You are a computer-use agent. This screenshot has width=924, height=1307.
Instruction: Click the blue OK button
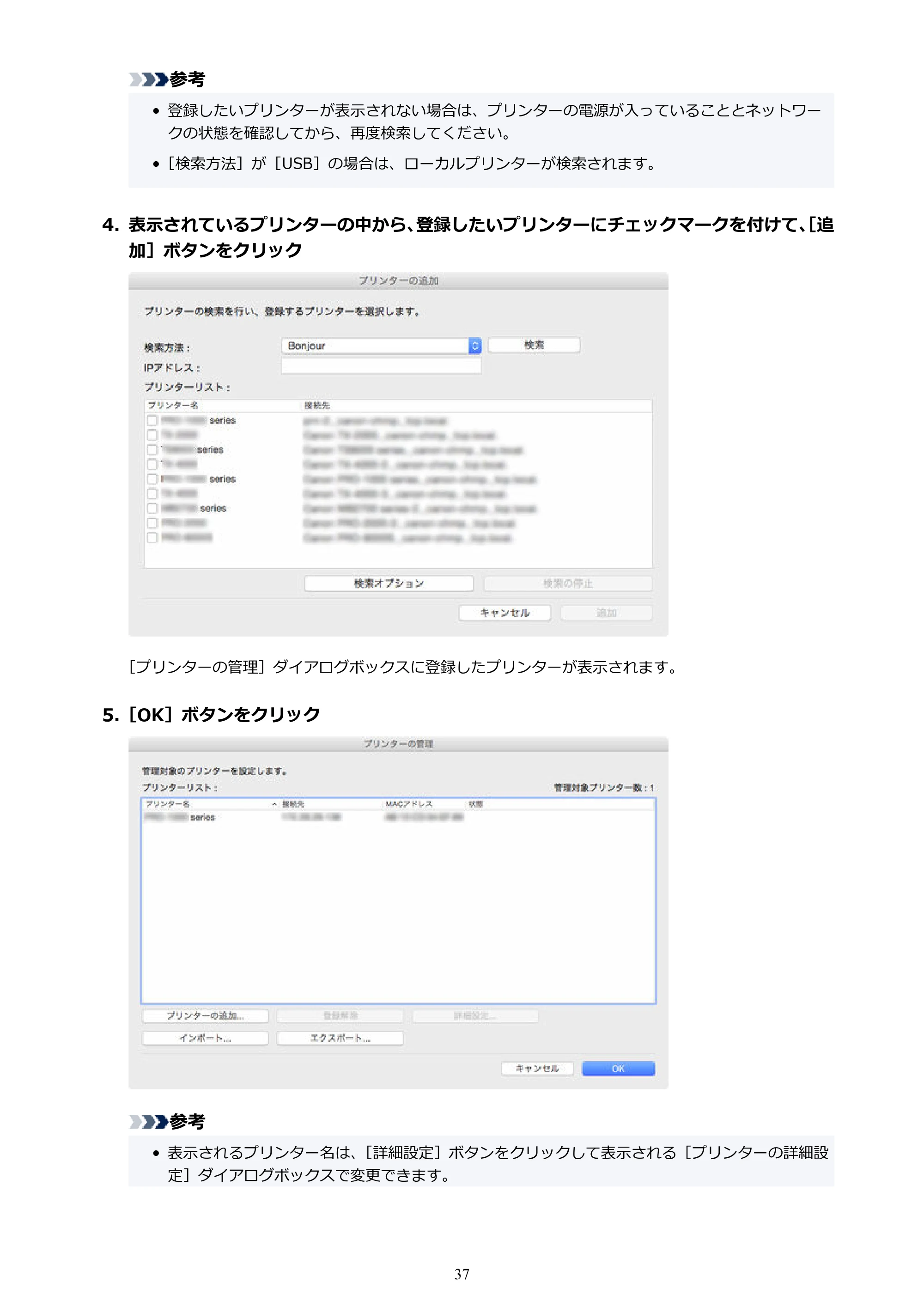point(618,1069)
